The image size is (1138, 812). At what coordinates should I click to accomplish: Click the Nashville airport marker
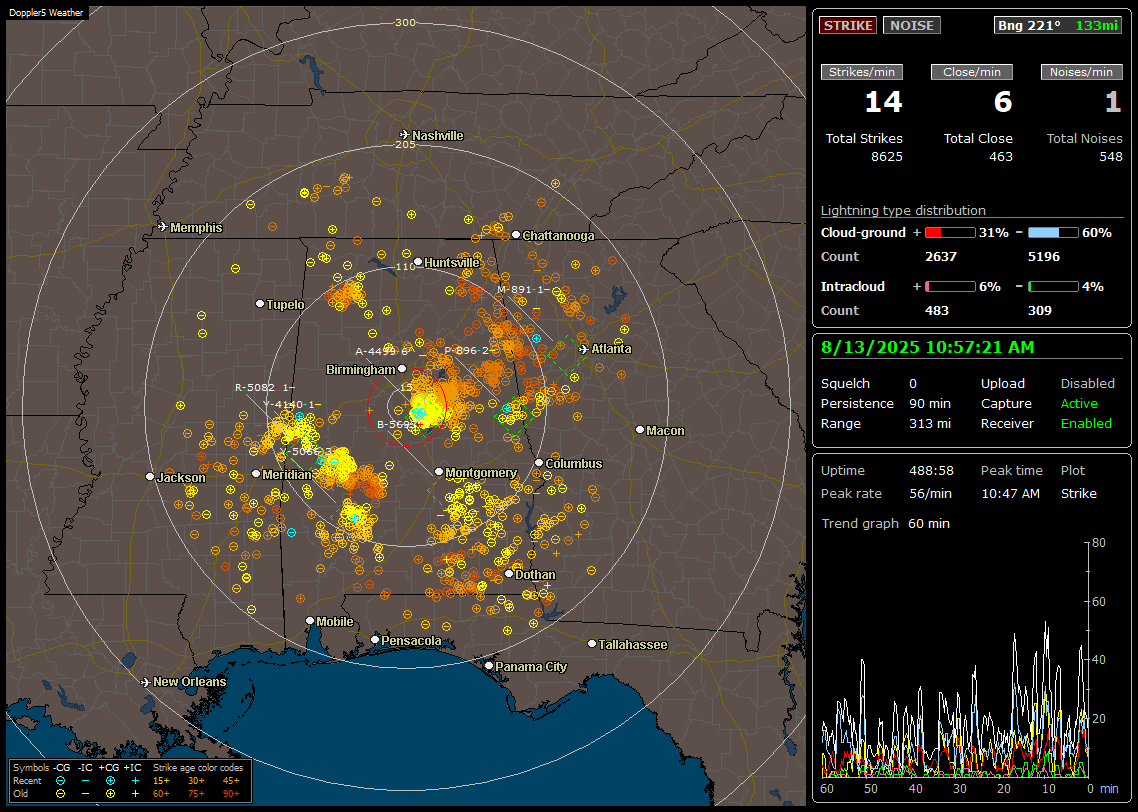point(404,135)
